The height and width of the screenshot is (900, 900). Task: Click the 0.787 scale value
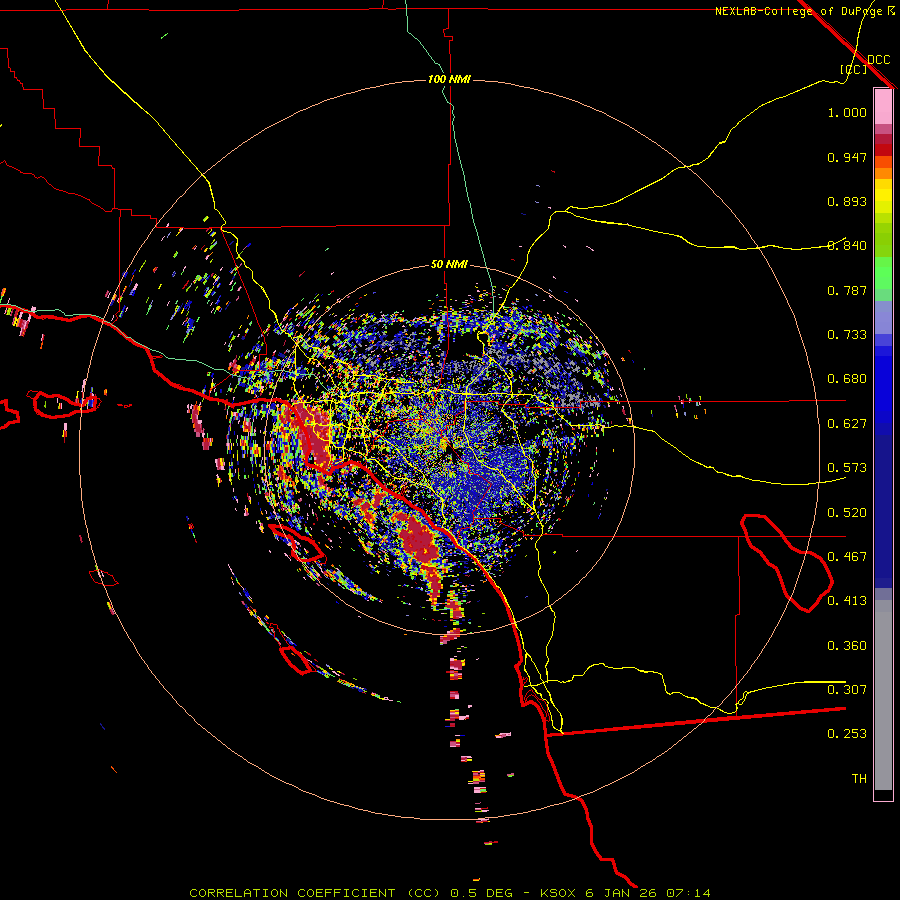coord(847,290)
